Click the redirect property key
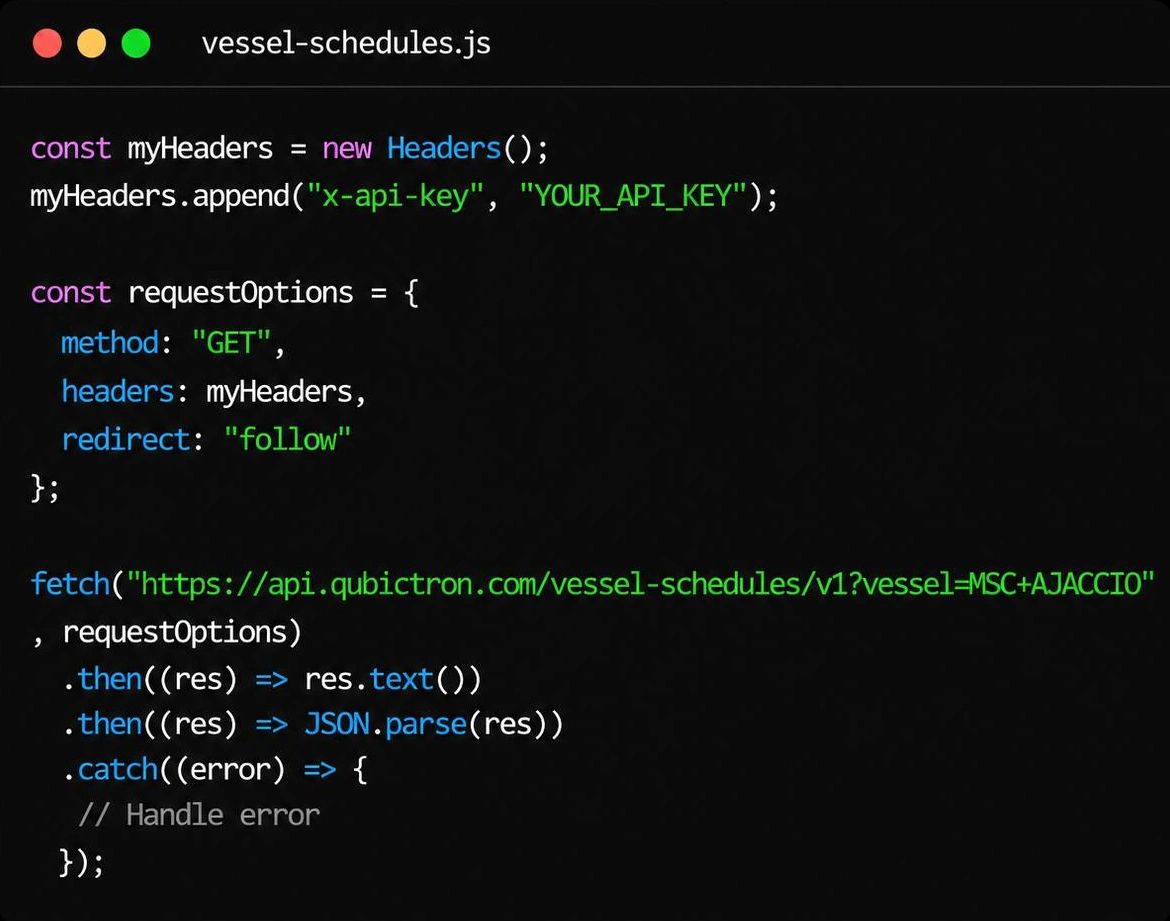This screenshot has height=921, width=1170. click(x=126, y=440)
